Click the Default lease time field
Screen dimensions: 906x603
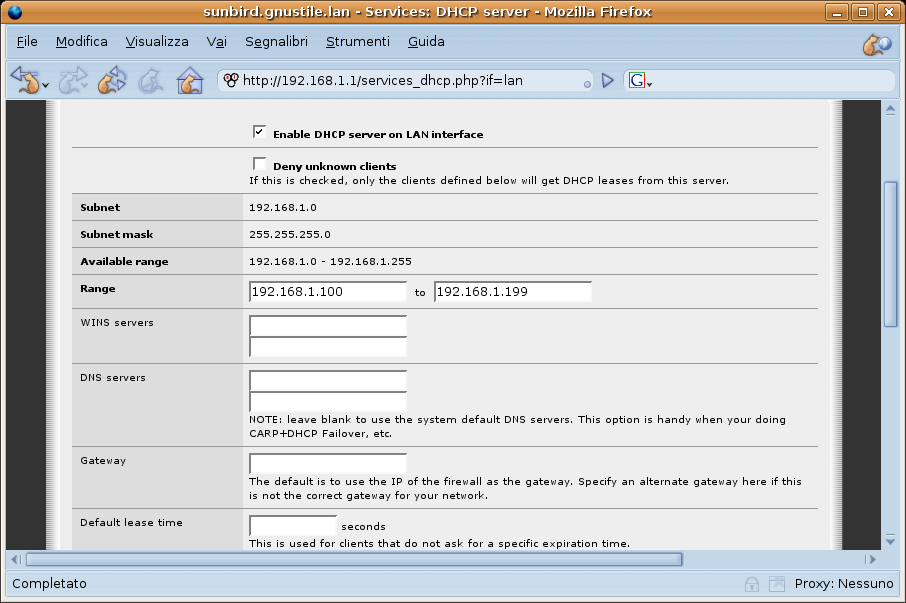(x=292, y=526)
